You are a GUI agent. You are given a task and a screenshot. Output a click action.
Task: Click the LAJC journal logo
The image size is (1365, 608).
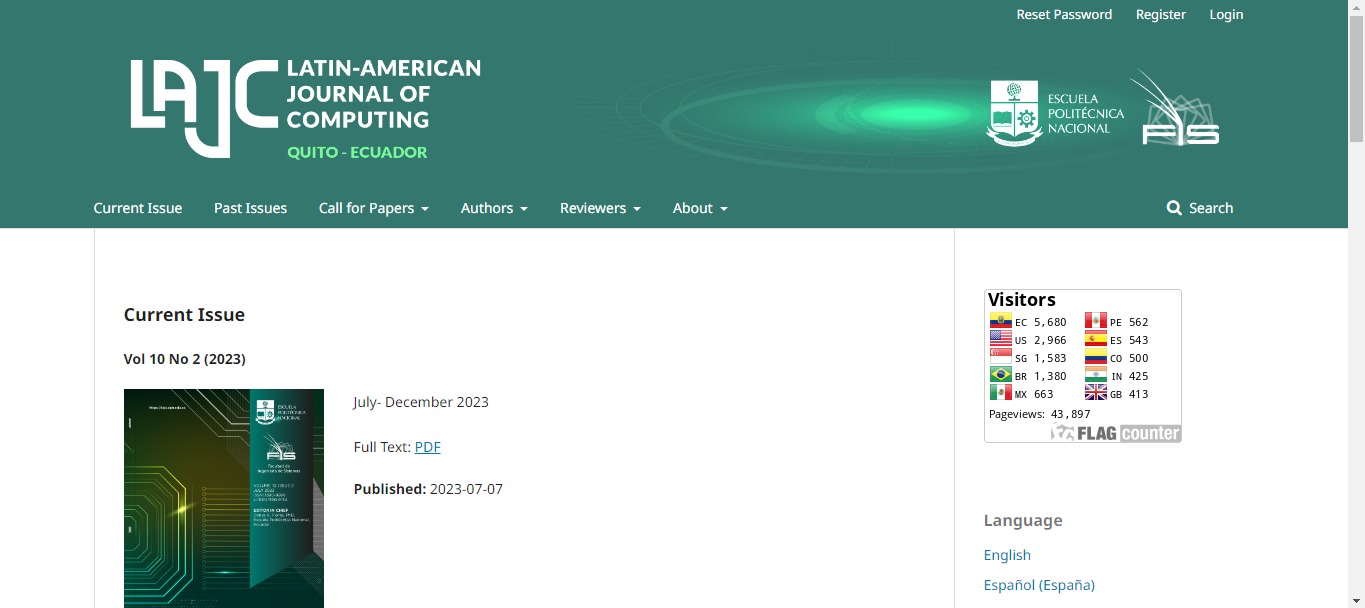[x=305, y=108]
